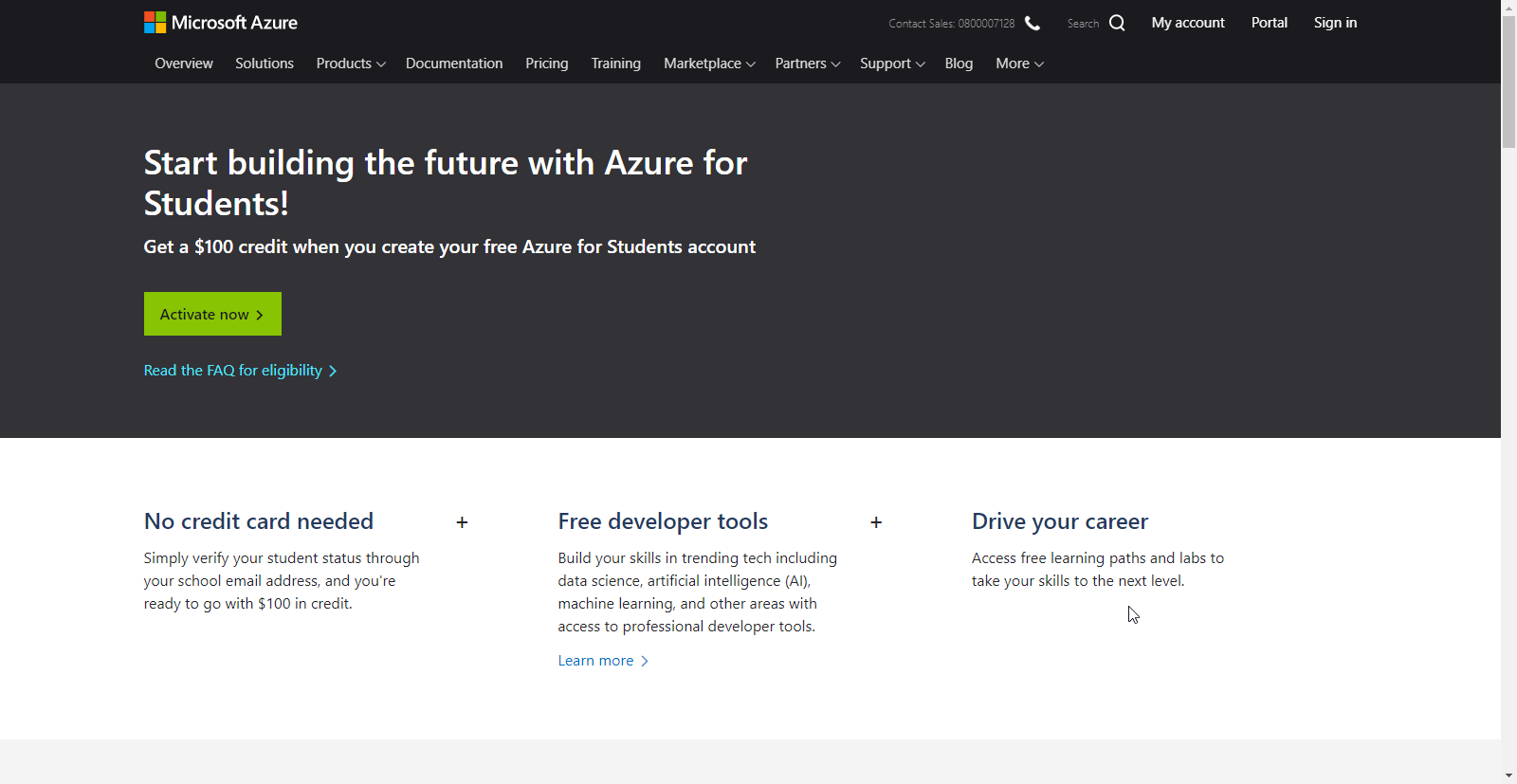Expand the No credit card needed plus icon

tap(462, 522)
